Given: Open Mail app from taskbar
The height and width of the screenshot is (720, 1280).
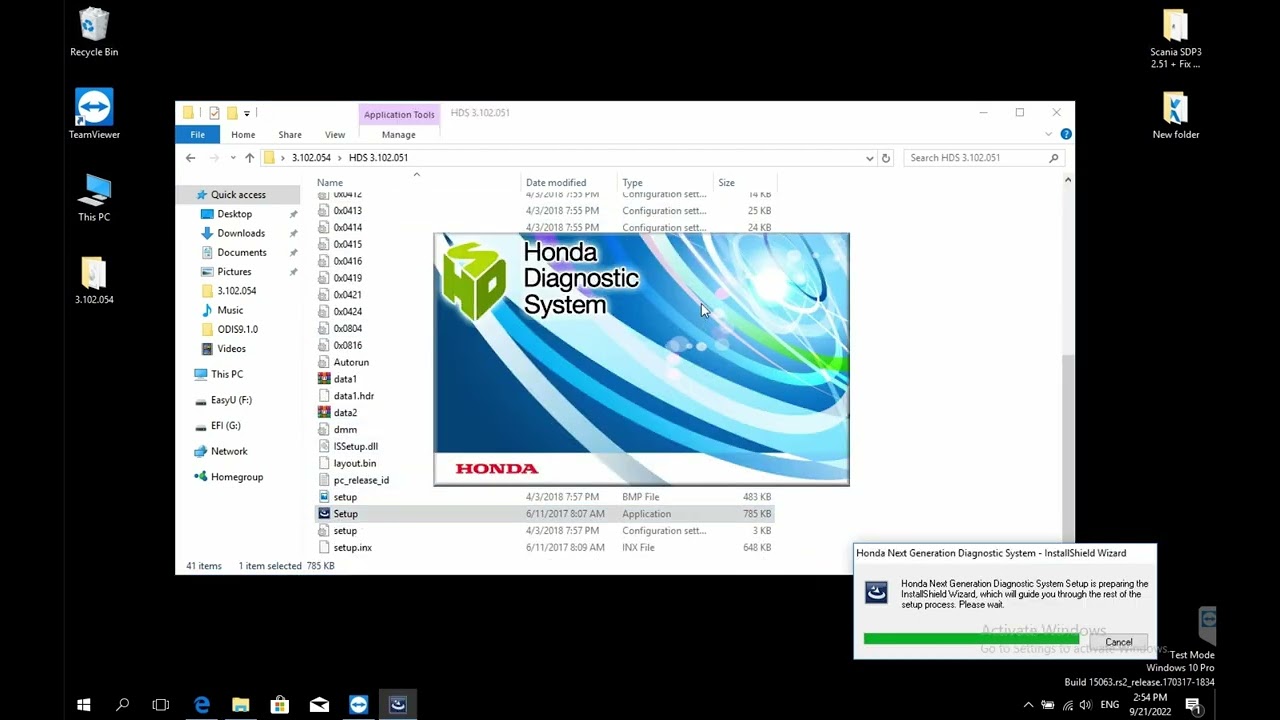Looking at the screenshot, I should click(319, 705).
